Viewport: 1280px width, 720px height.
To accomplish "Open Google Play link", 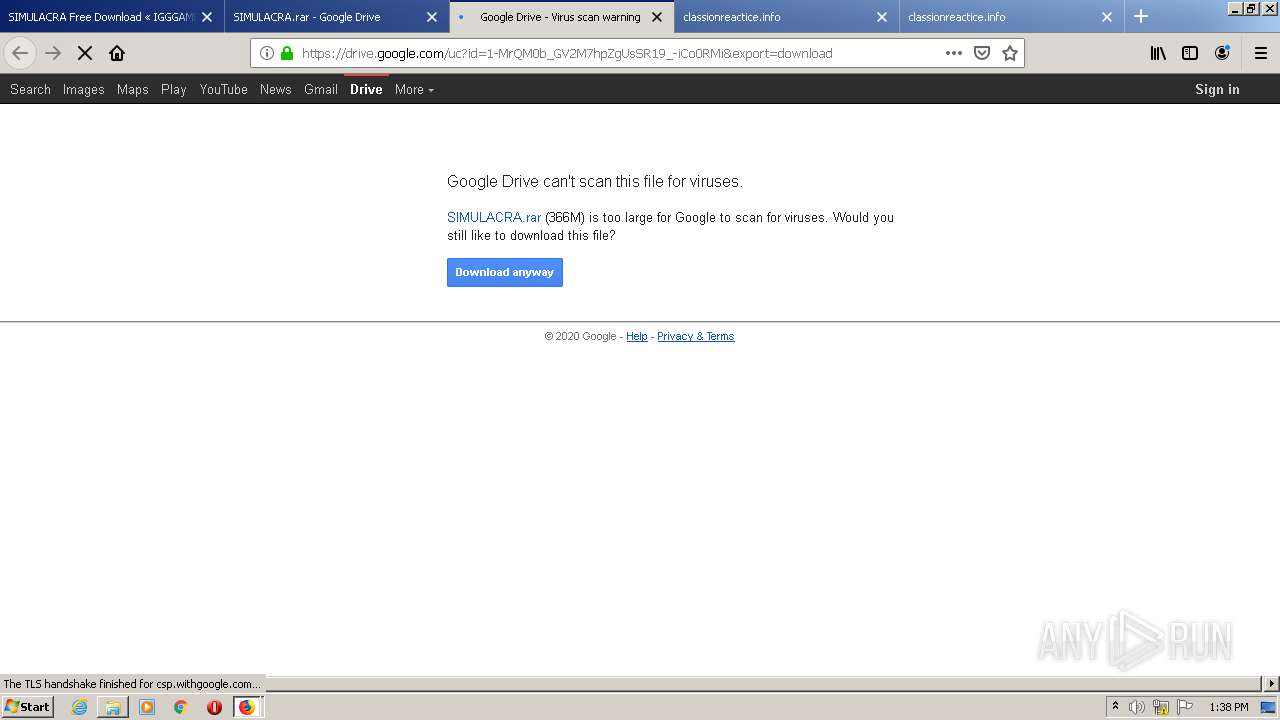I will [x=174, y=89].
